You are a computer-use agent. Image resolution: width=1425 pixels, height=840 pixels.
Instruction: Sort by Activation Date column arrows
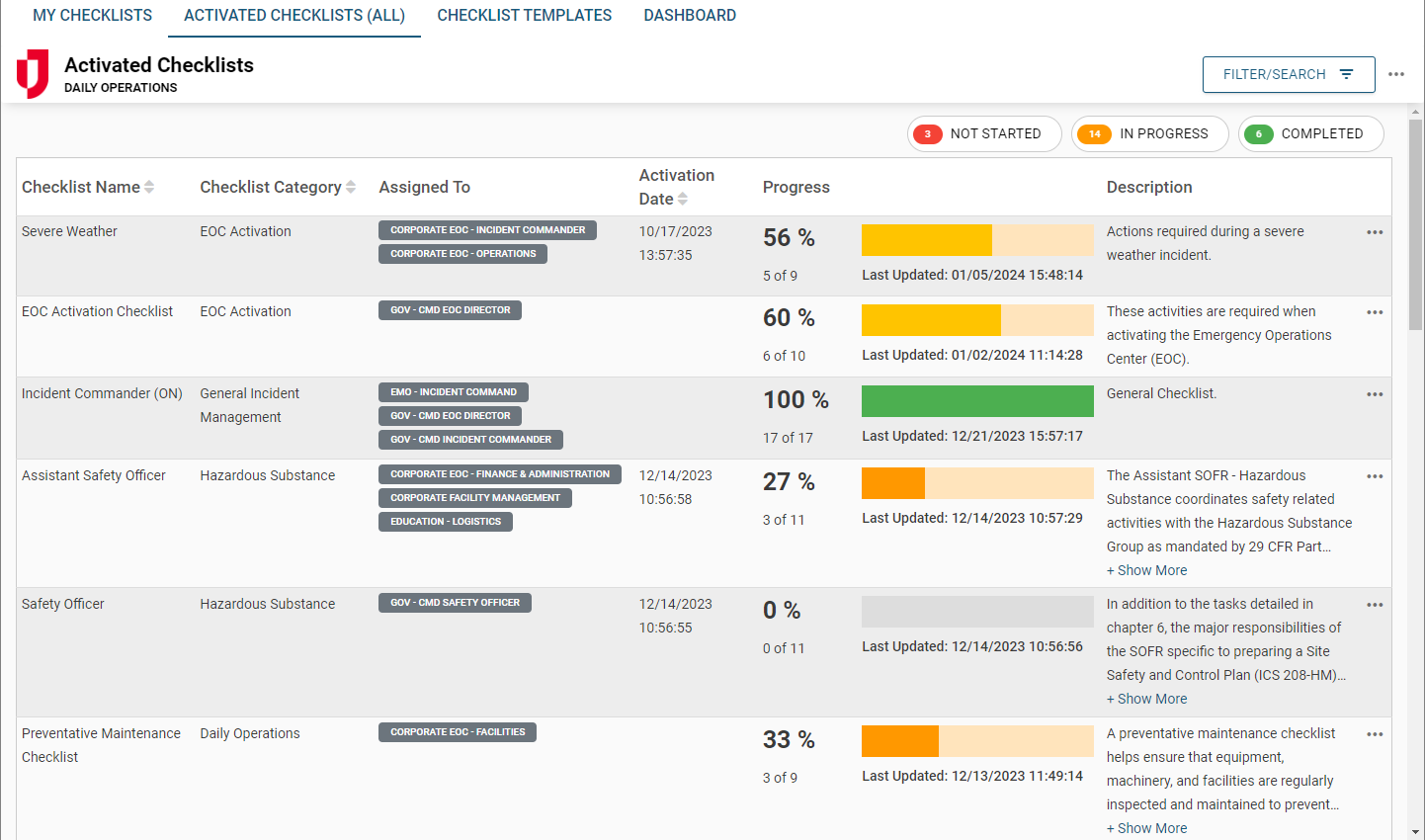pos(682,200)
